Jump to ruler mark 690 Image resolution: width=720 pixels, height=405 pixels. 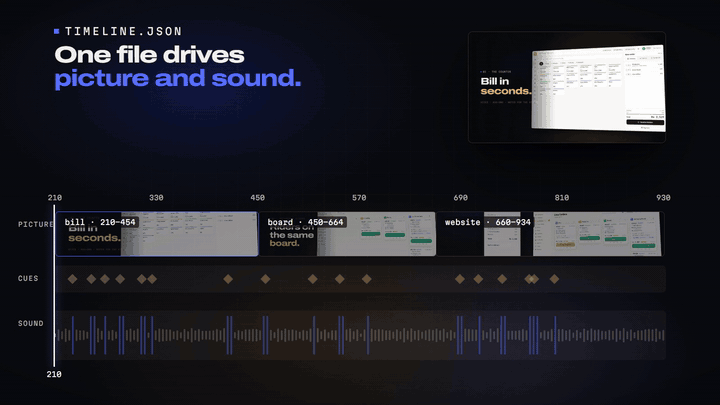tap(461, 197)
